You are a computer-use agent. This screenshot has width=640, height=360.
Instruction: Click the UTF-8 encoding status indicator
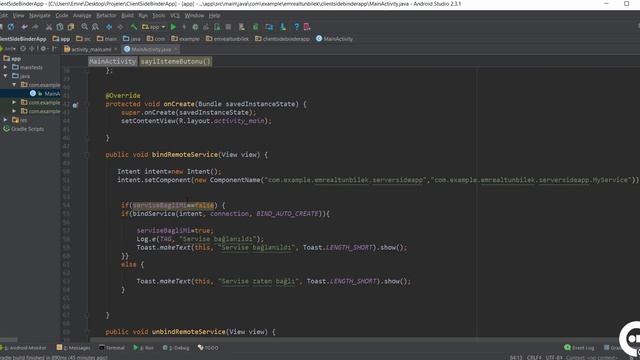click(554, 358)
